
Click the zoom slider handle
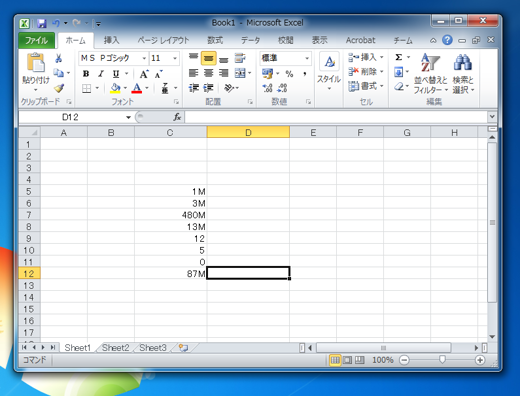[442, 360]
